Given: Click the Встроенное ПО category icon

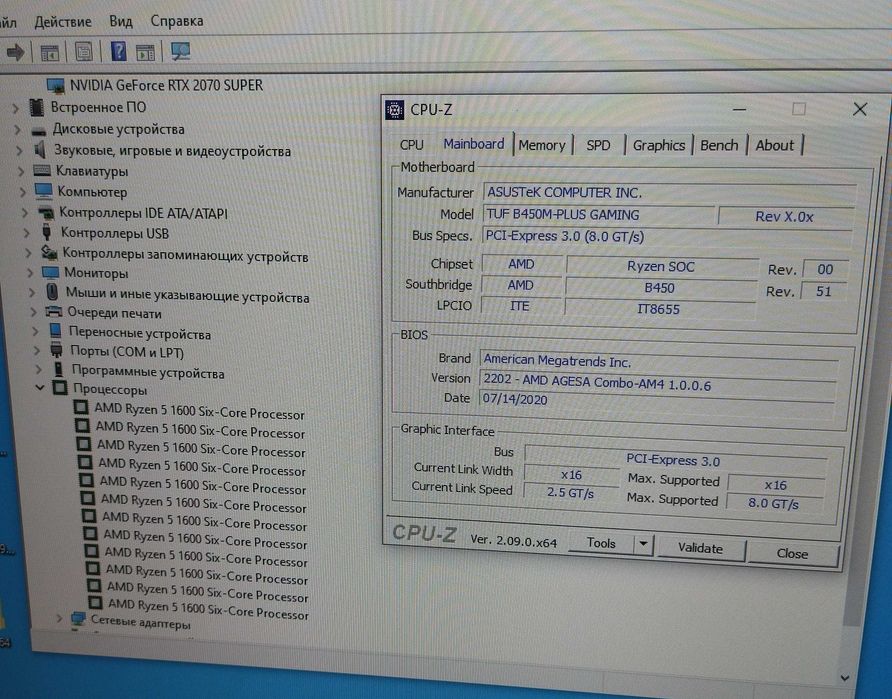Looking at the screenshot, I should [37, 107].
